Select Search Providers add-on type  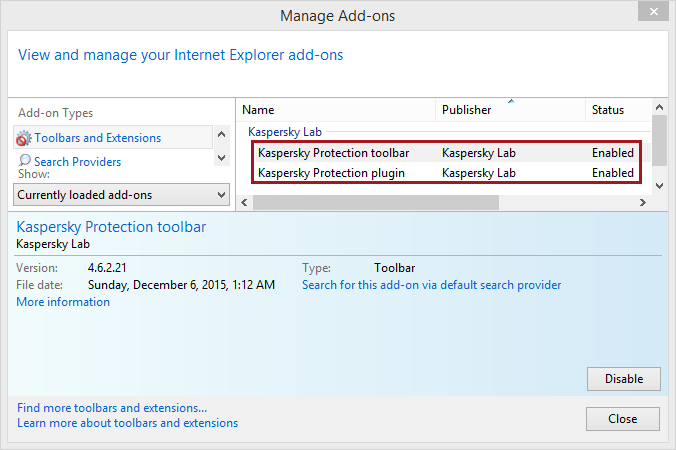(x=78, y=162)
